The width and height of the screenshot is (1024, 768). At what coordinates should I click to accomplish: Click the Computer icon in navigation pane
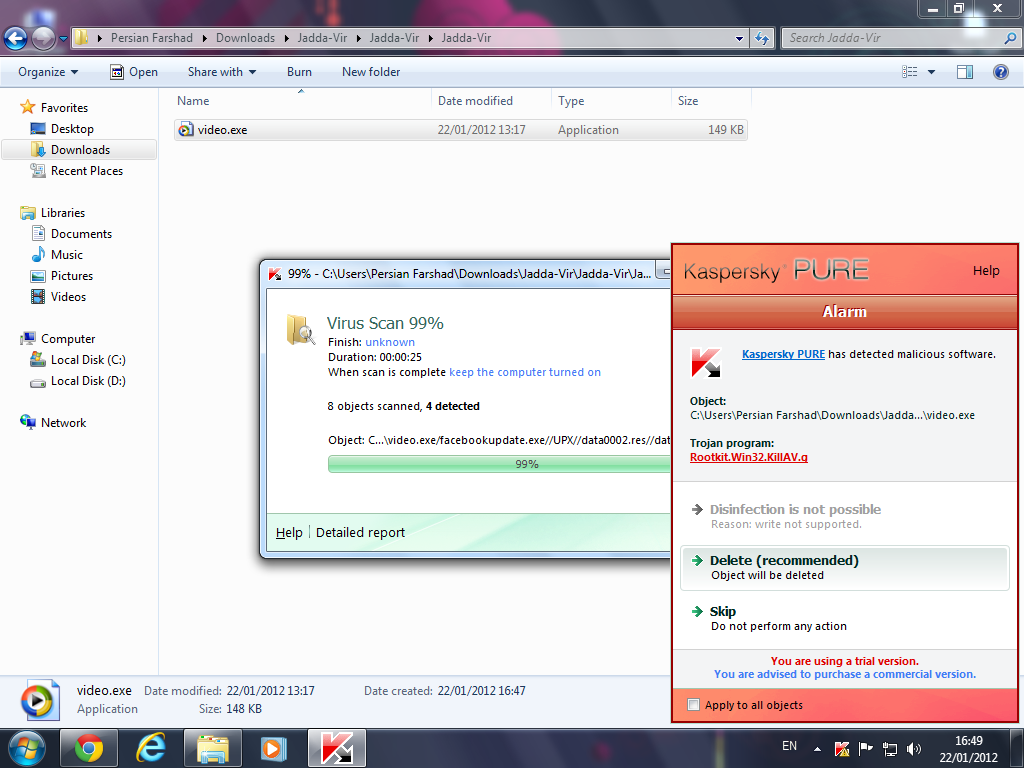(x=27, y=338)
